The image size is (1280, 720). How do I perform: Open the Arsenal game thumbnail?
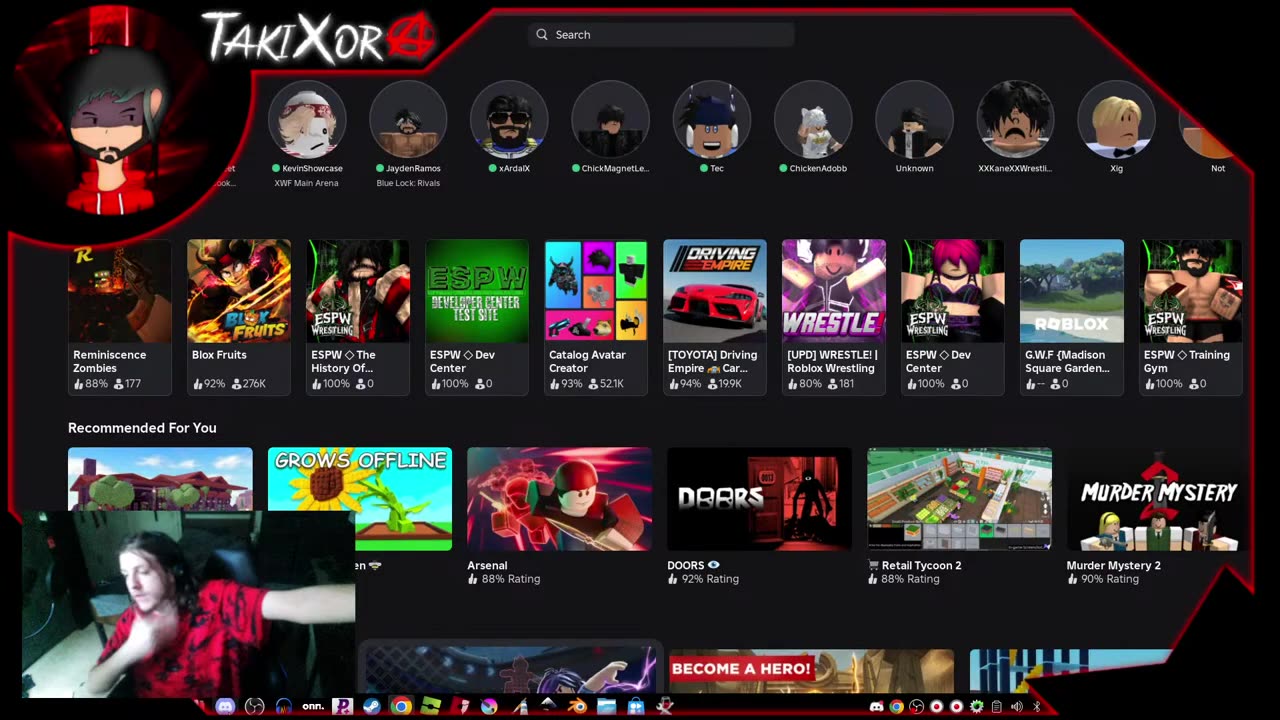(x=559, y=499)
